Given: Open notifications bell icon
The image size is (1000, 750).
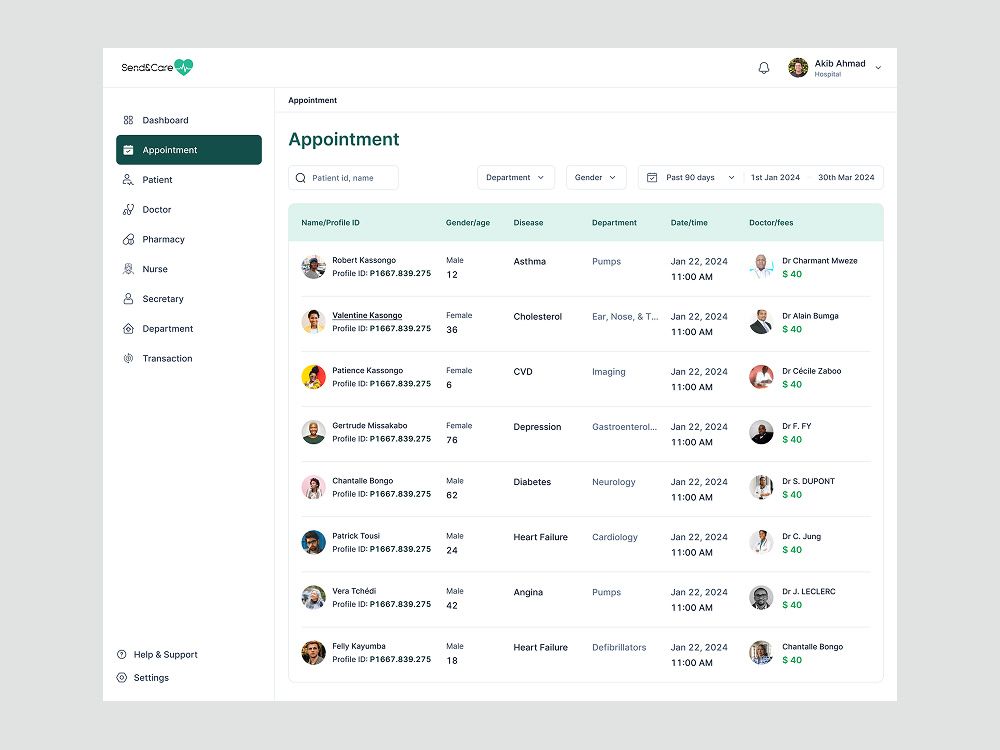Looking at the screenshot, I should click(763, 68).
